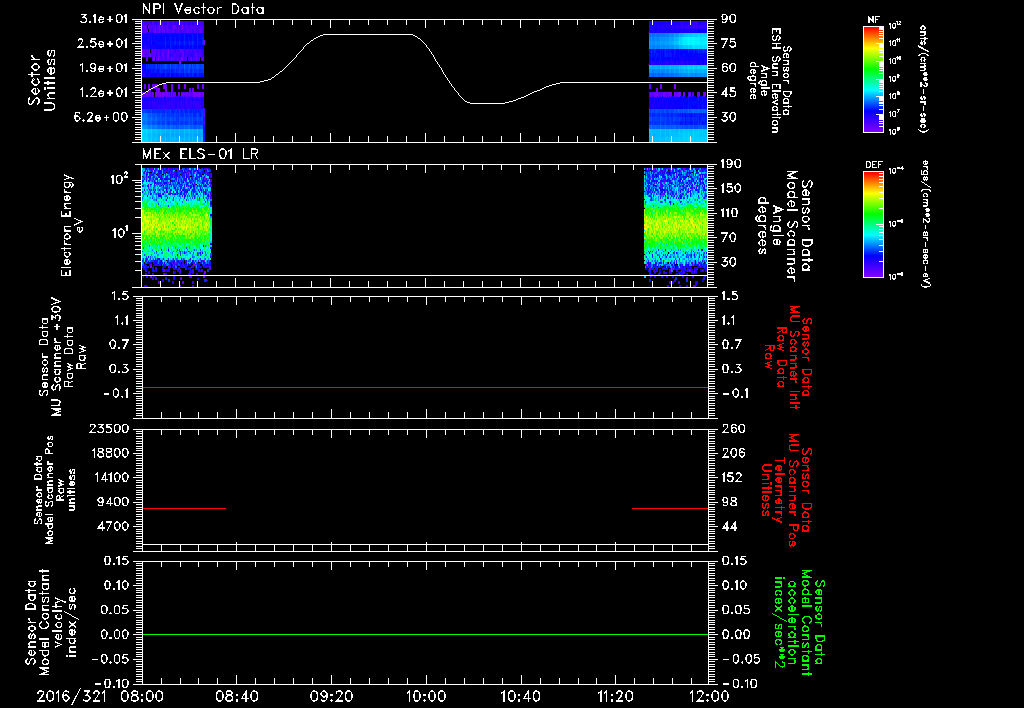
Task: Click the Model Scanner Angle degrees axis title
Action: [784, 226]
